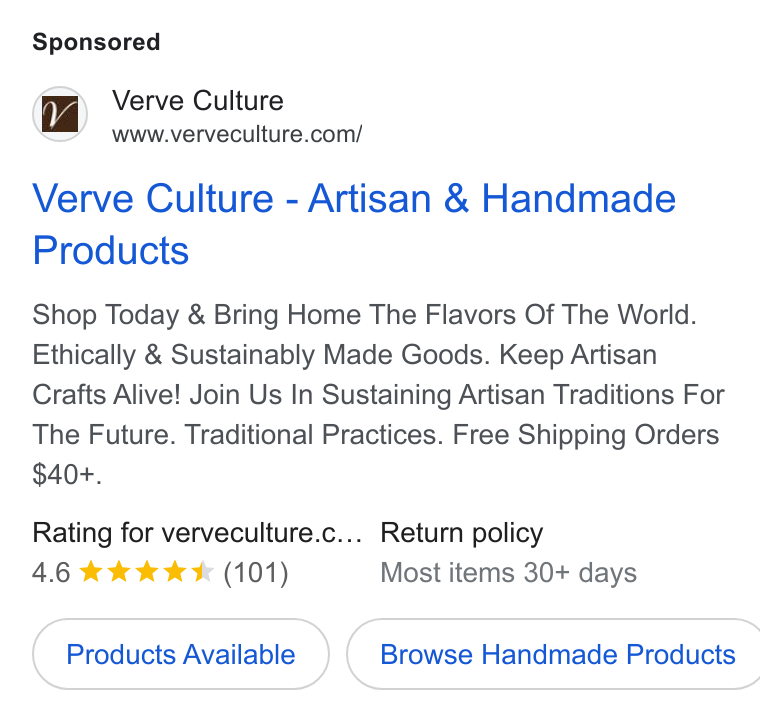Open the Verve Culture headline link

(x=354, y=224)
